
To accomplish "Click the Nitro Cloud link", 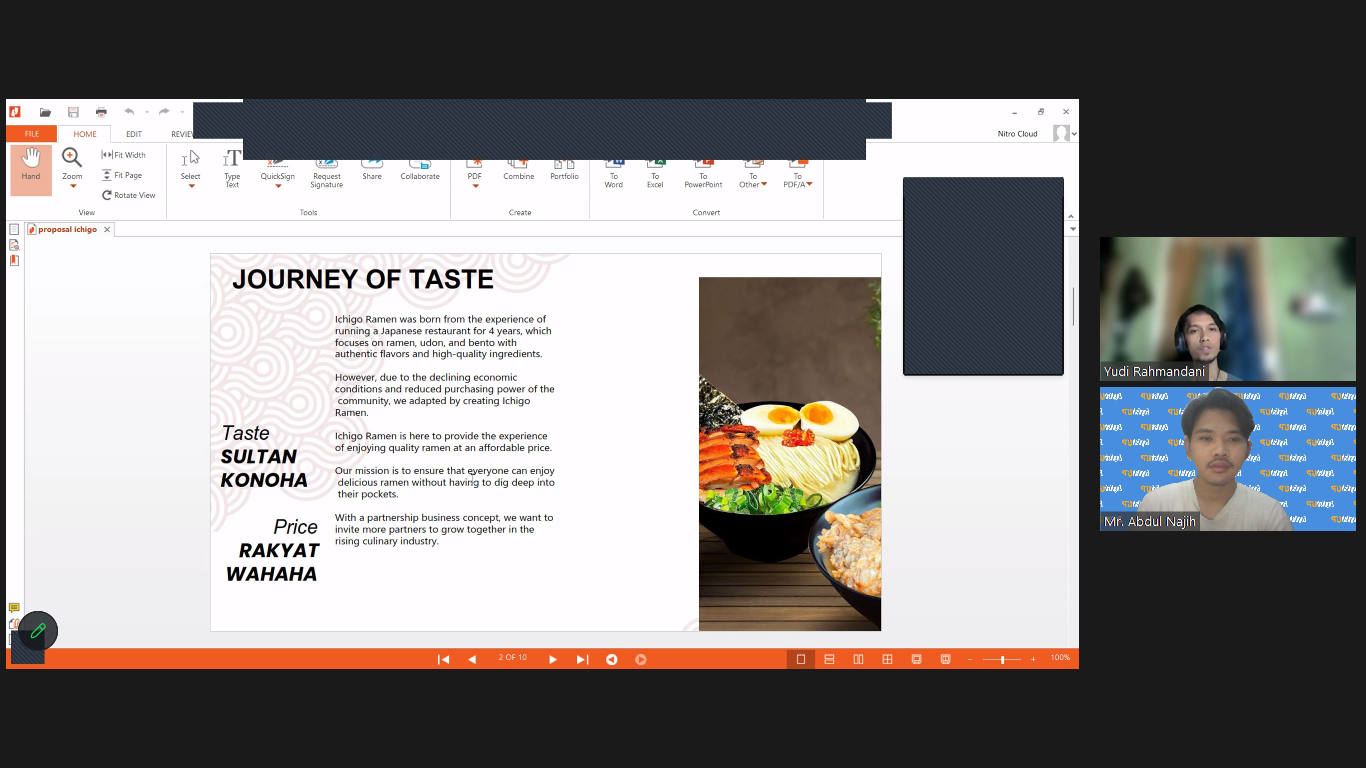I will pos(1017,134).
